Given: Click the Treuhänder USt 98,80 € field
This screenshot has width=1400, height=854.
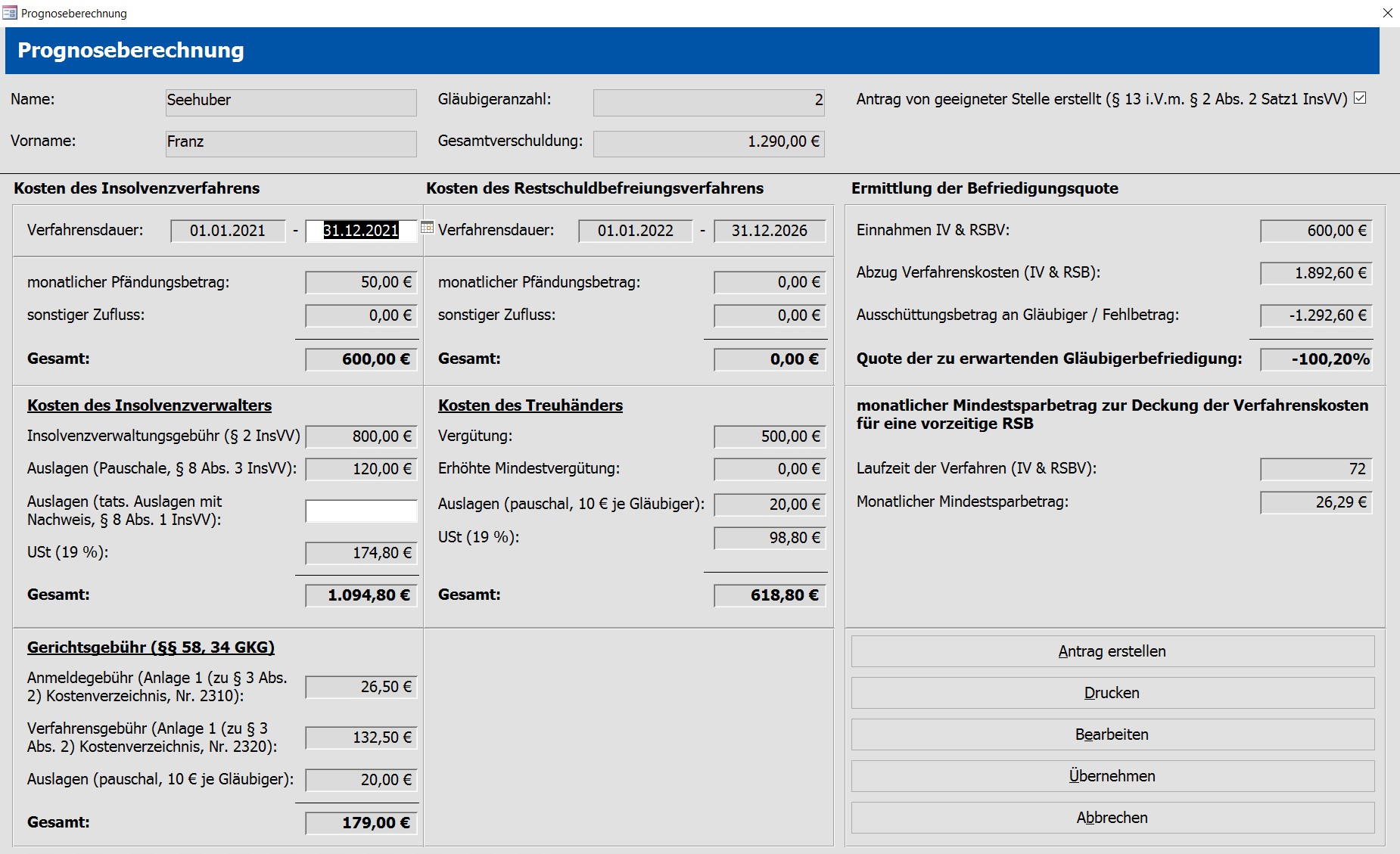Looking at the screenshot, I should 770,538.
